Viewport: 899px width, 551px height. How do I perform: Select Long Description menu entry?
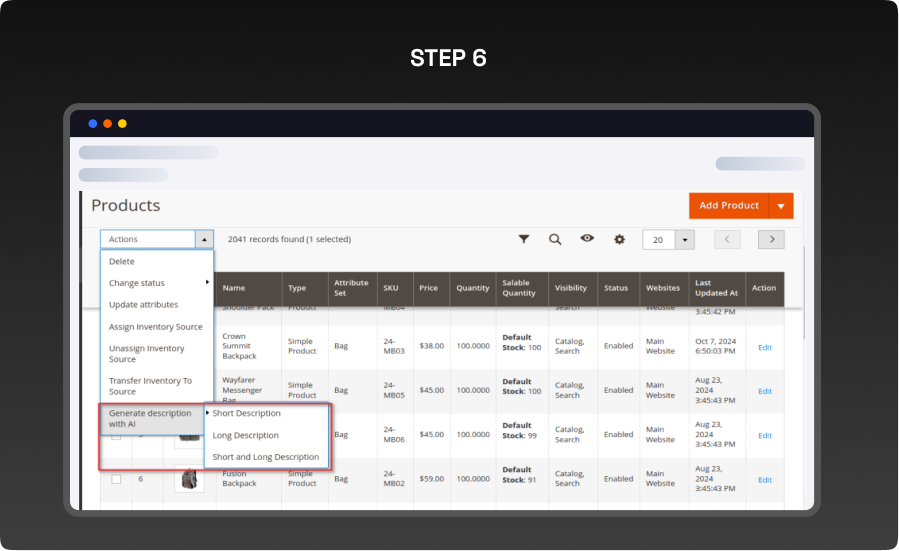(x=245, y=435)
